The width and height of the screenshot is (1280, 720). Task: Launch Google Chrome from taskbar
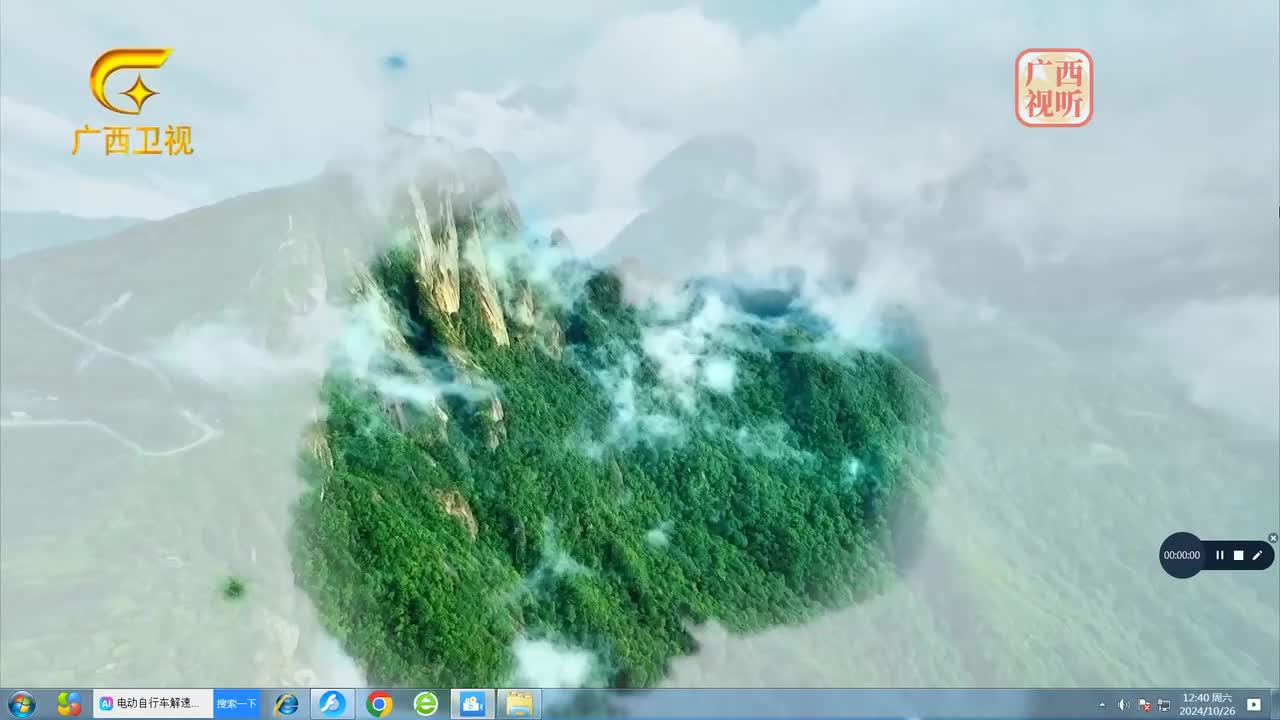tap(379, 704)
